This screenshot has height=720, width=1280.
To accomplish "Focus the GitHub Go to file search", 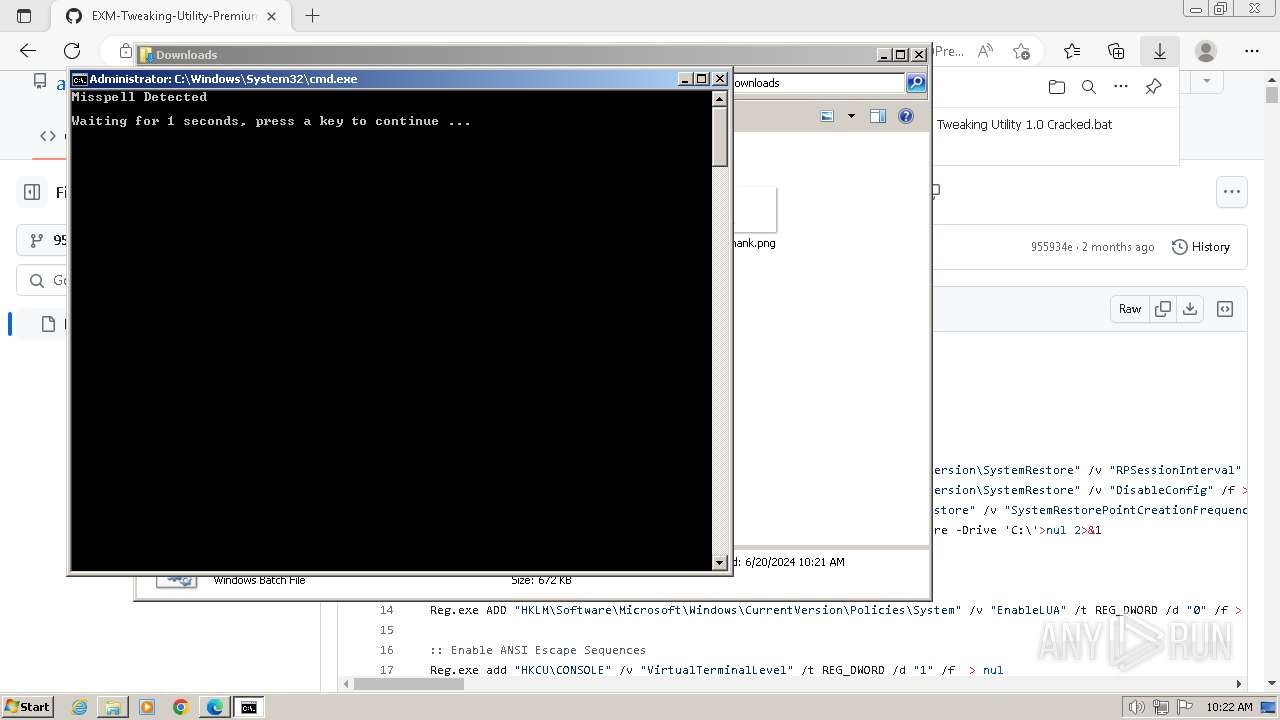I will coord(44,281).
